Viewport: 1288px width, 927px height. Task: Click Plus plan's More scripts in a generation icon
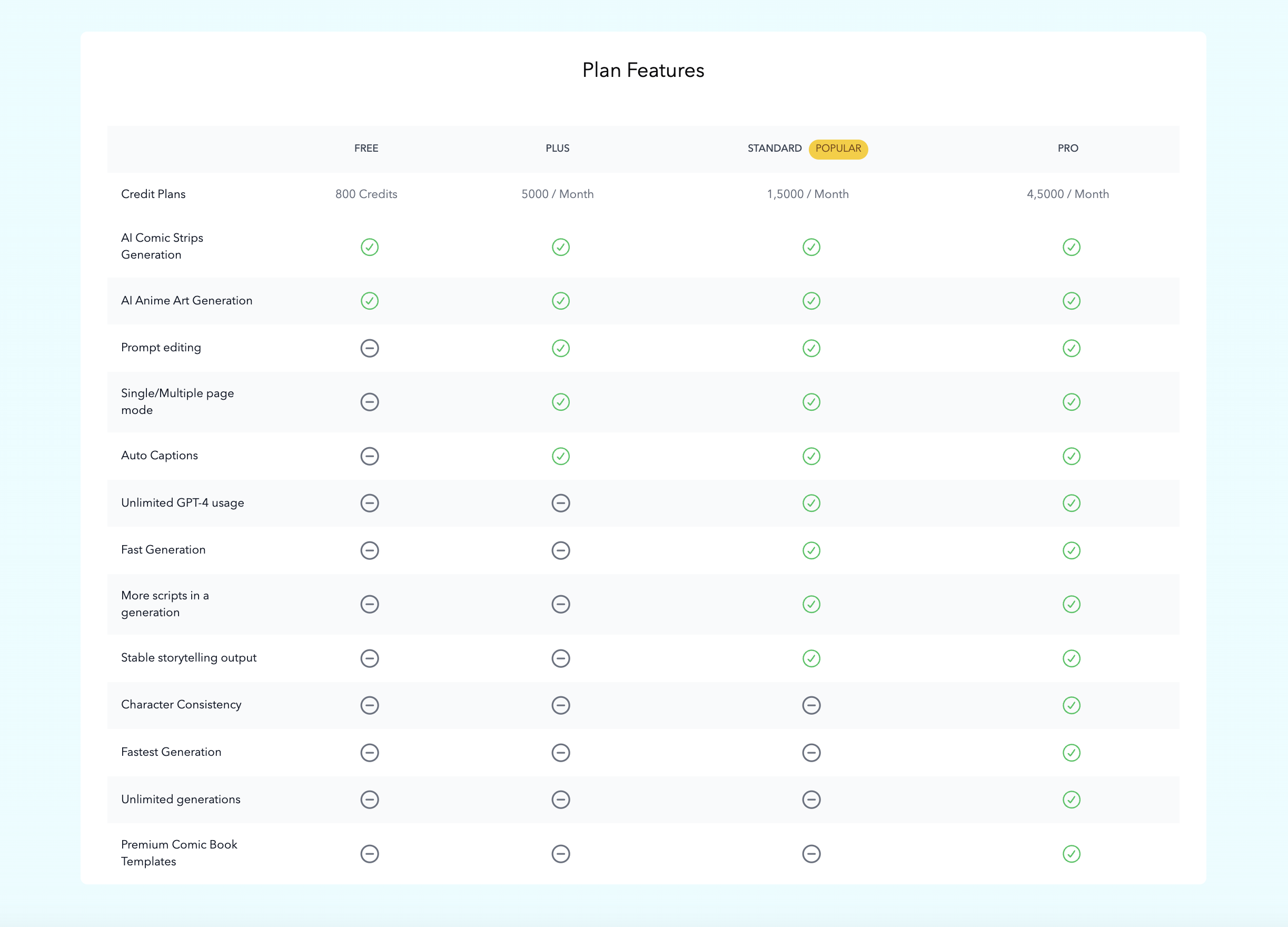pyautogui.click(x=560, y=604)
